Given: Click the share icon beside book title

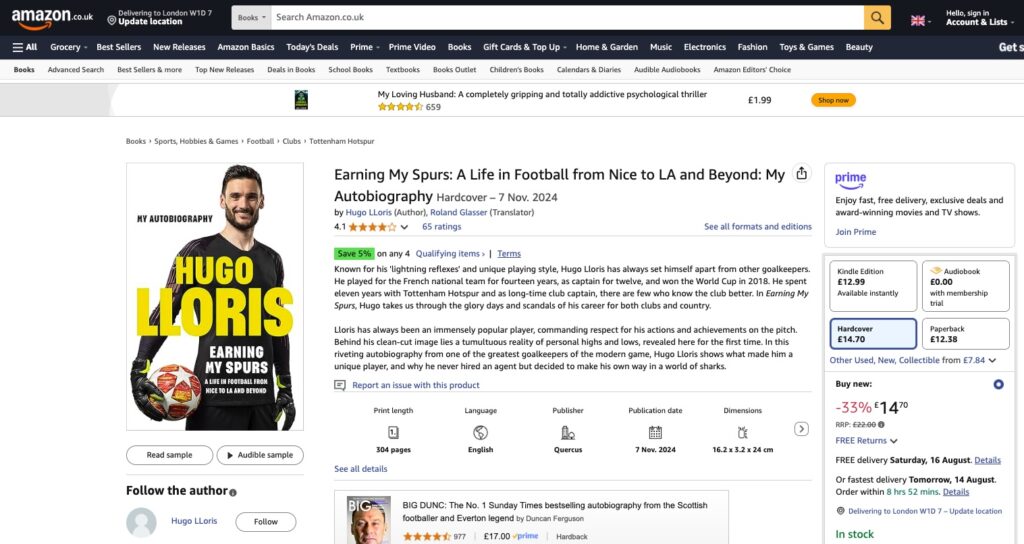Looking at the screenshot, I should [x=801, y=173].
